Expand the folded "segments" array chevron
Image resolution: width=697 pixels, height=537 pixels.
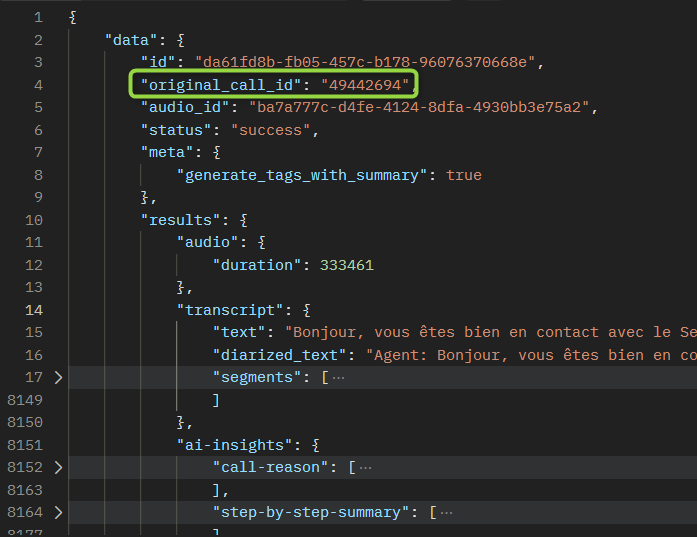(58, 377)
